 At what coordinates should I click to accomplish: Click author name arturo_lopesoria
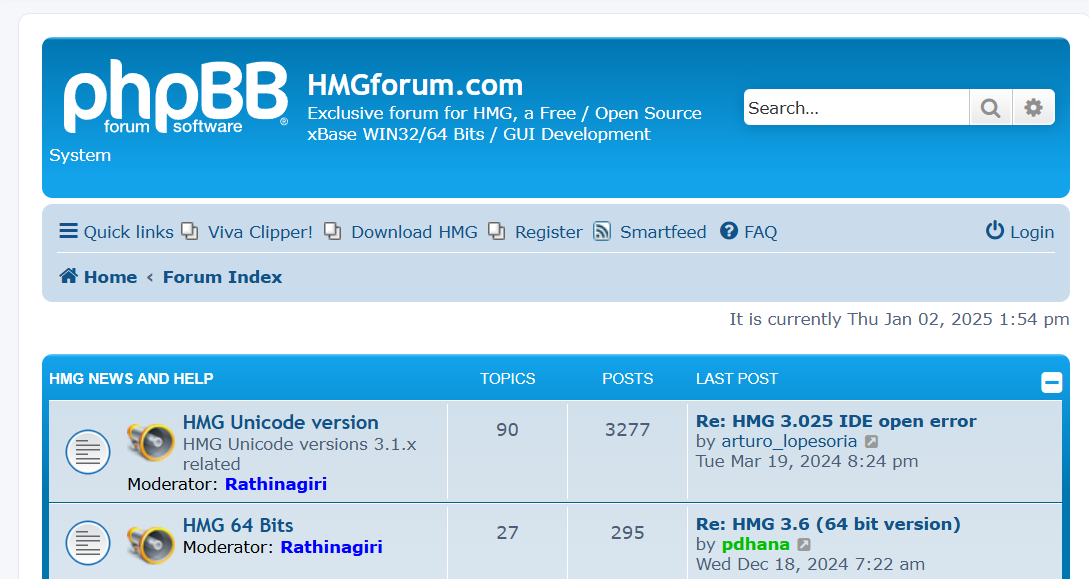[x=789, y=442]
